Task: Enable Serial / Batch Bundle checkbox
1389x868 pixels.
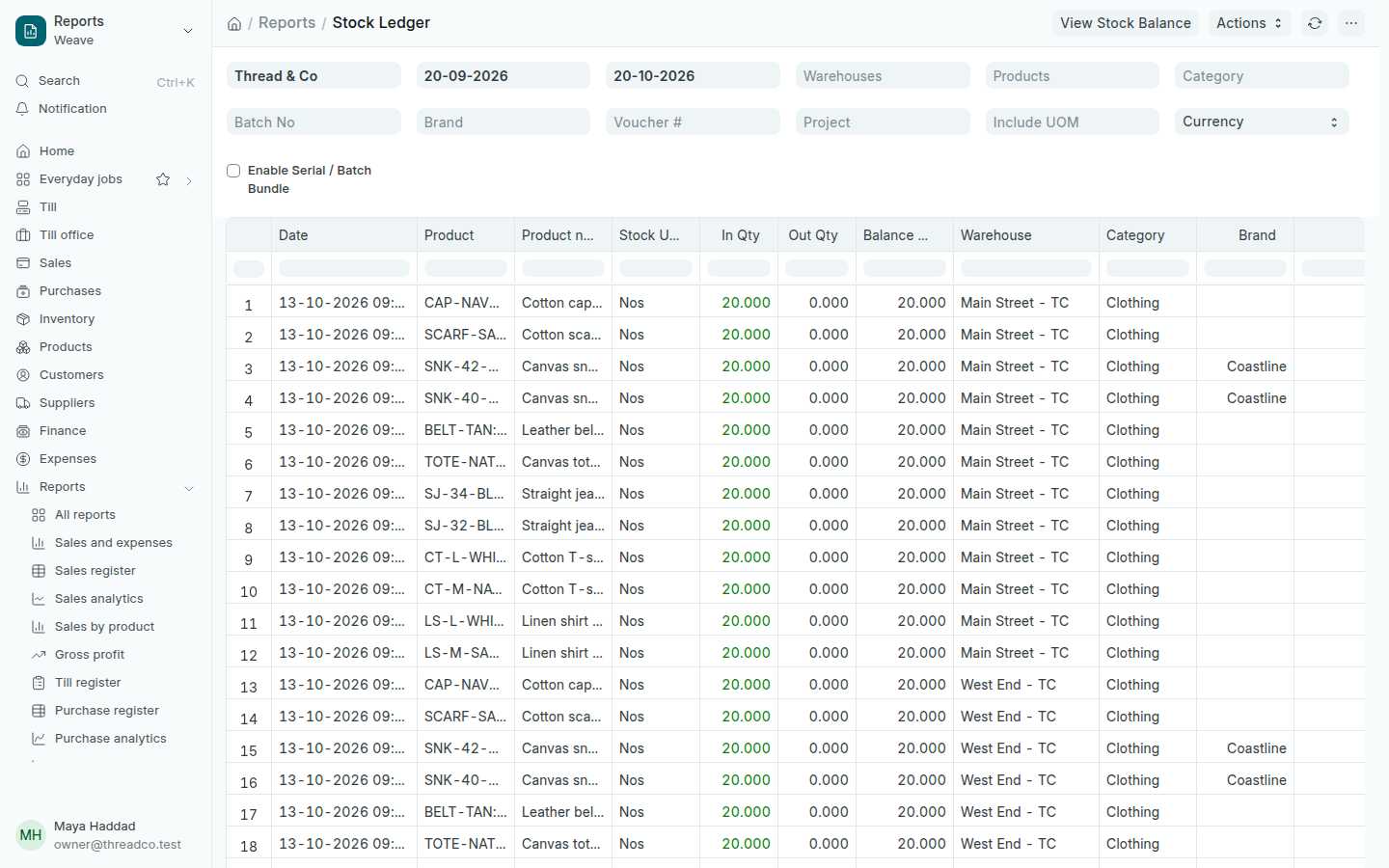Action: pos(233,171)
